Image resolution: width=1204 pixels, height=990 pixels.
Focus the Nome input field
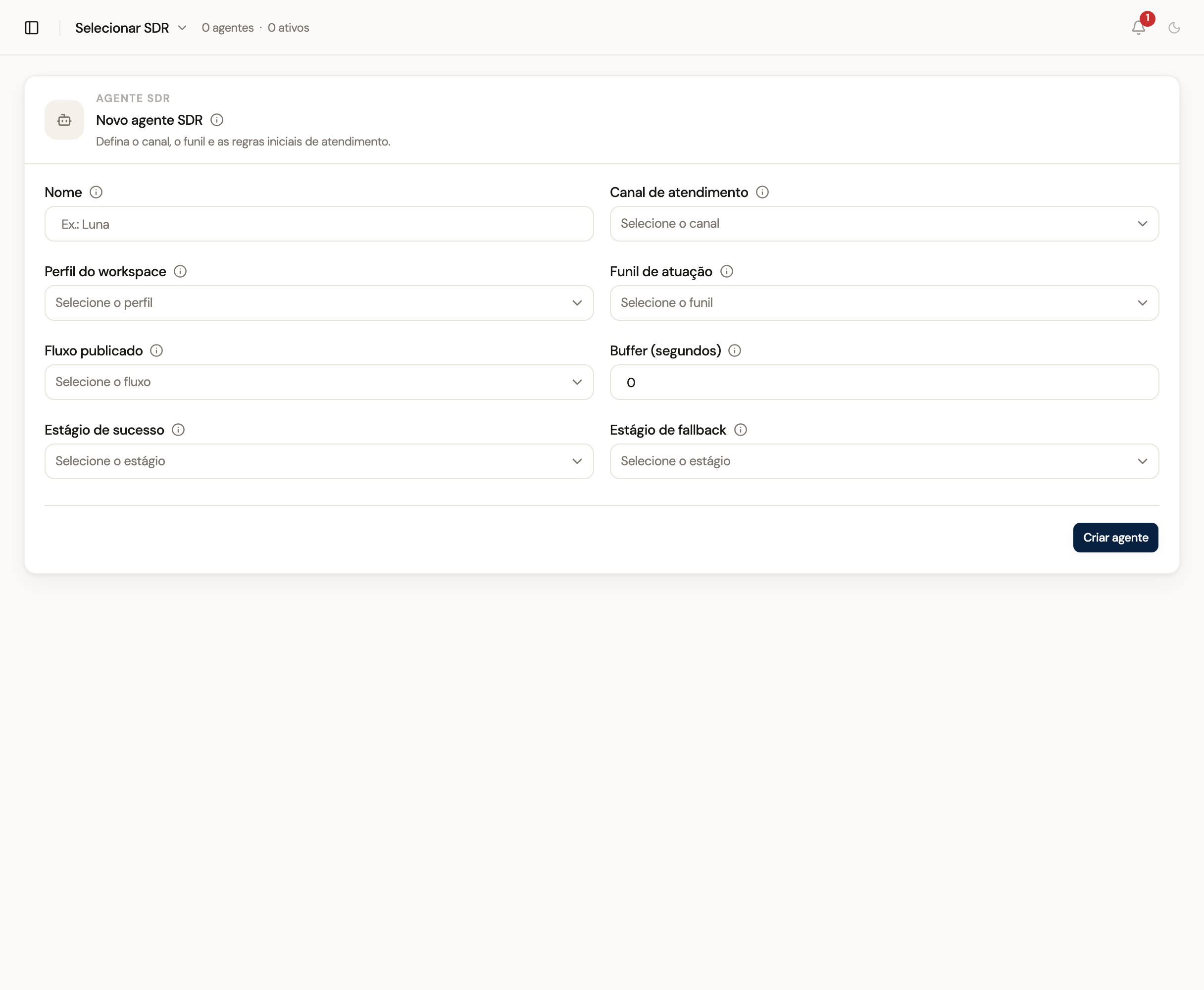click(x=319, y=224)
